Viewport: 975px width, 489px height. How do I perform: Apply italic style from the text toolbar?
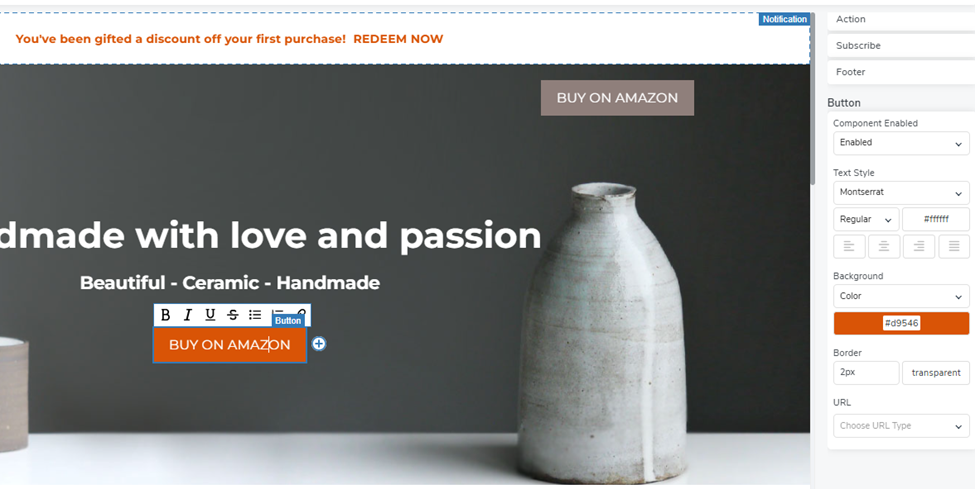pyautogui.click(x=188, y=315)
